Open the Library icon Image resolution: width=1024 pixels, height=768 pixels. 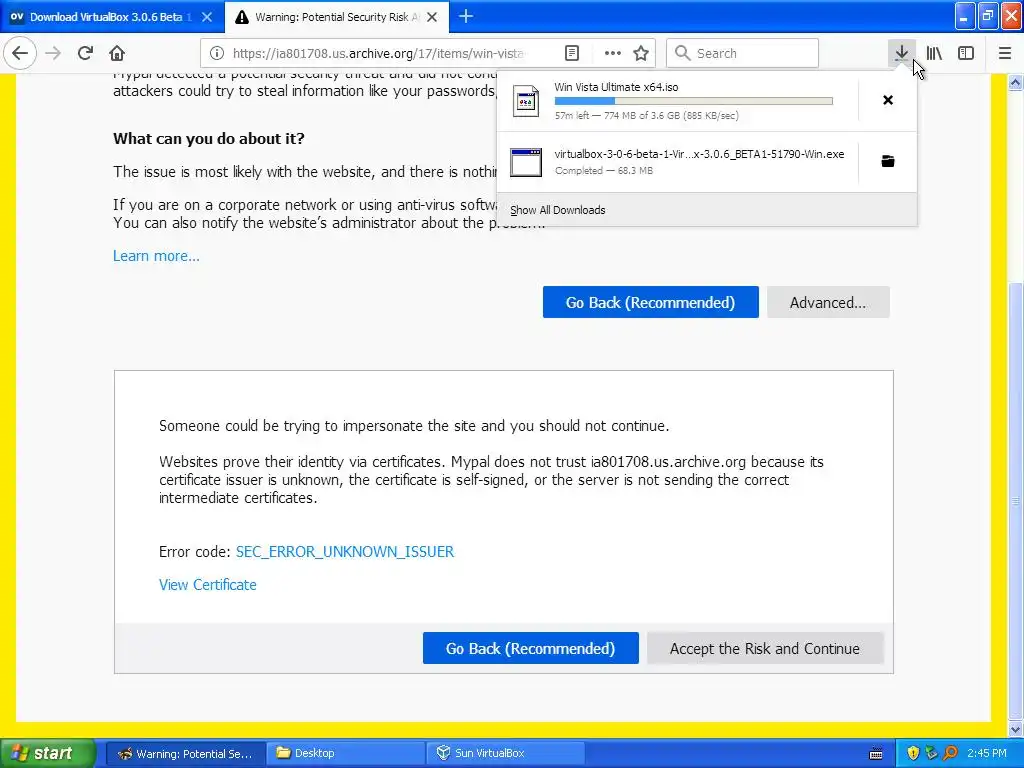[934, 53]
